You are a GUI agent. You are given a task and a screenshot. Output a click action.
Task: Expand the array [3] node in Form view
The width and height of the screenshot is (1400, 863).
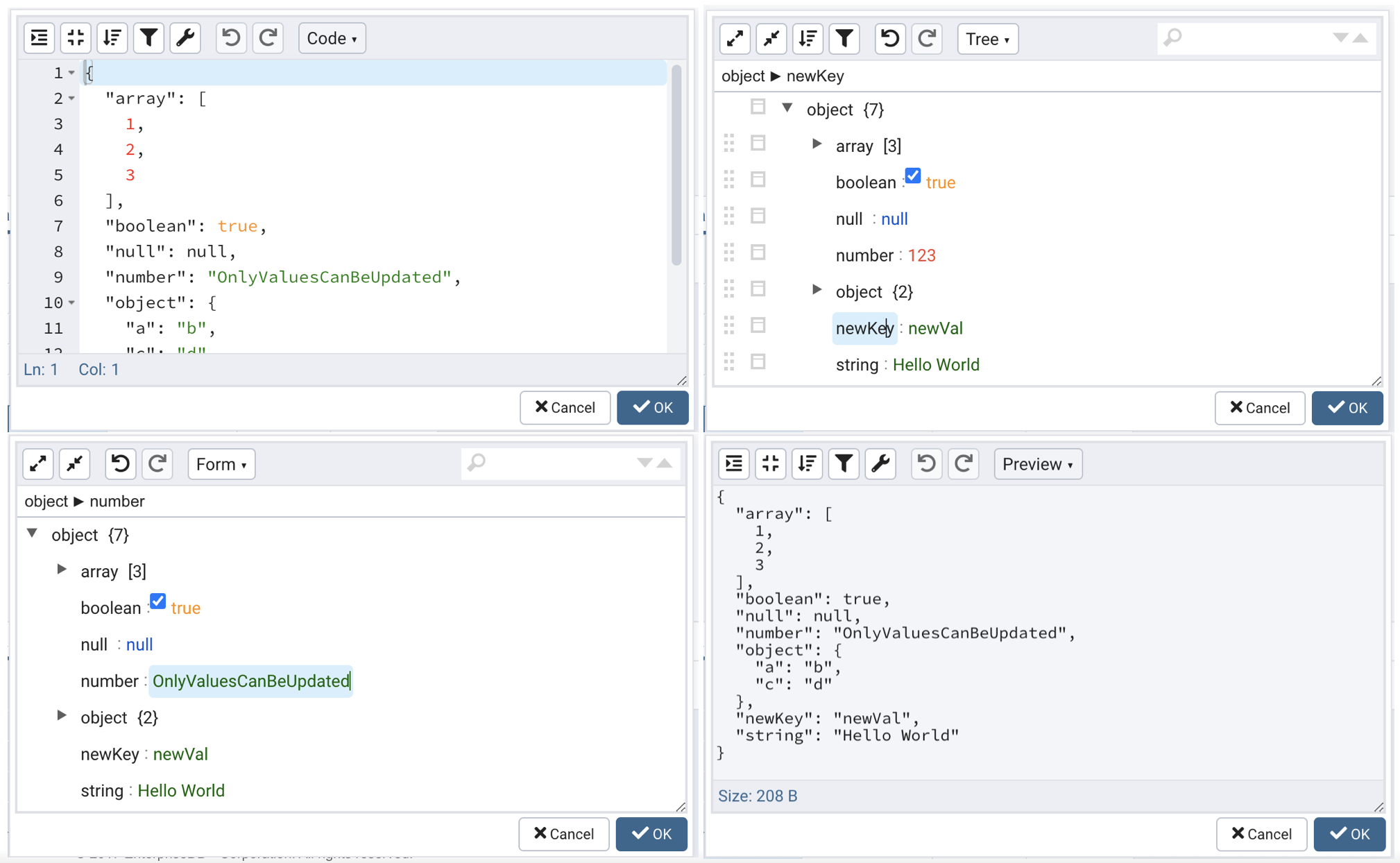point(61,570)
